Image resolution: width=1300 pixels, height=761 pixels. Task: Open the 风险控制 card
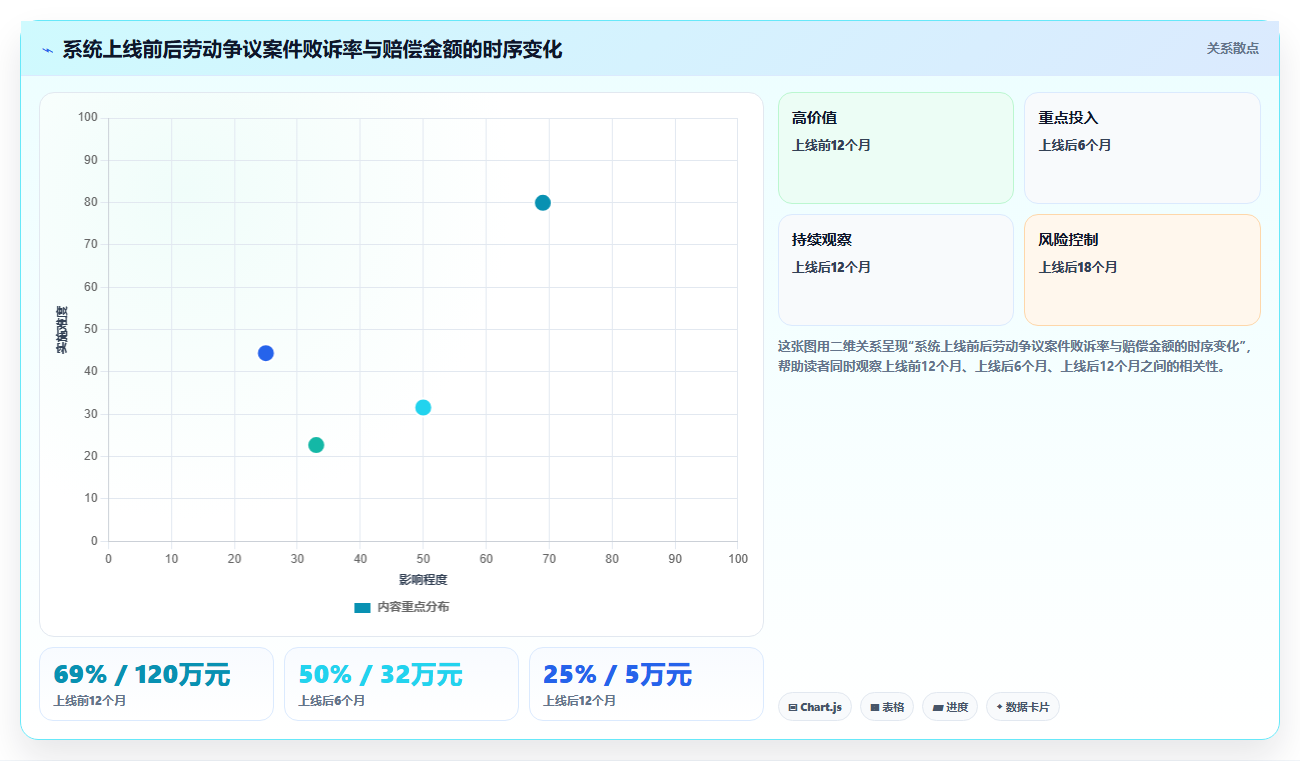pyautogui.click(x=1142, y=270)
